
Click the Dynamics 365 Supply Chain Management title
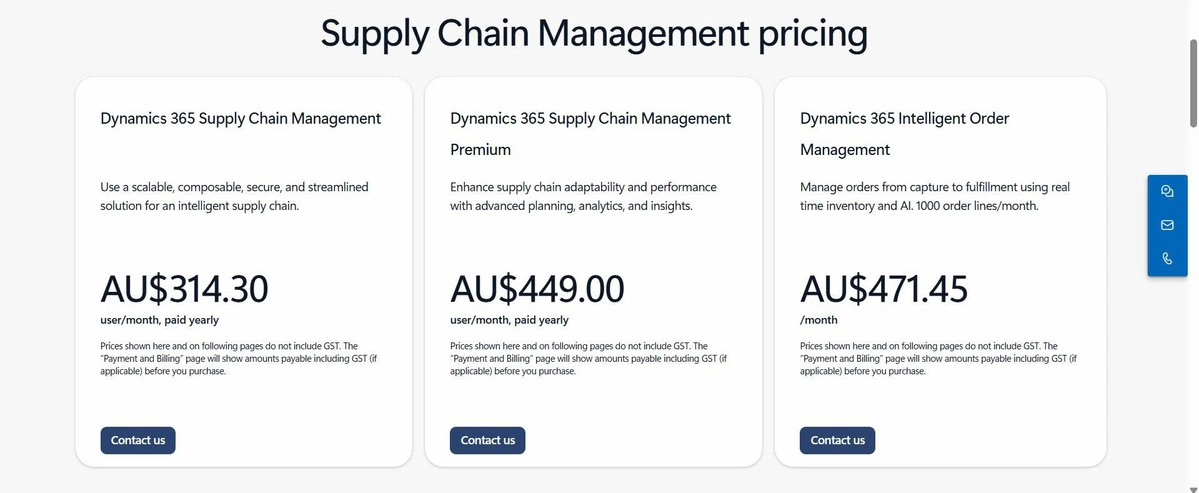point(240,118)
